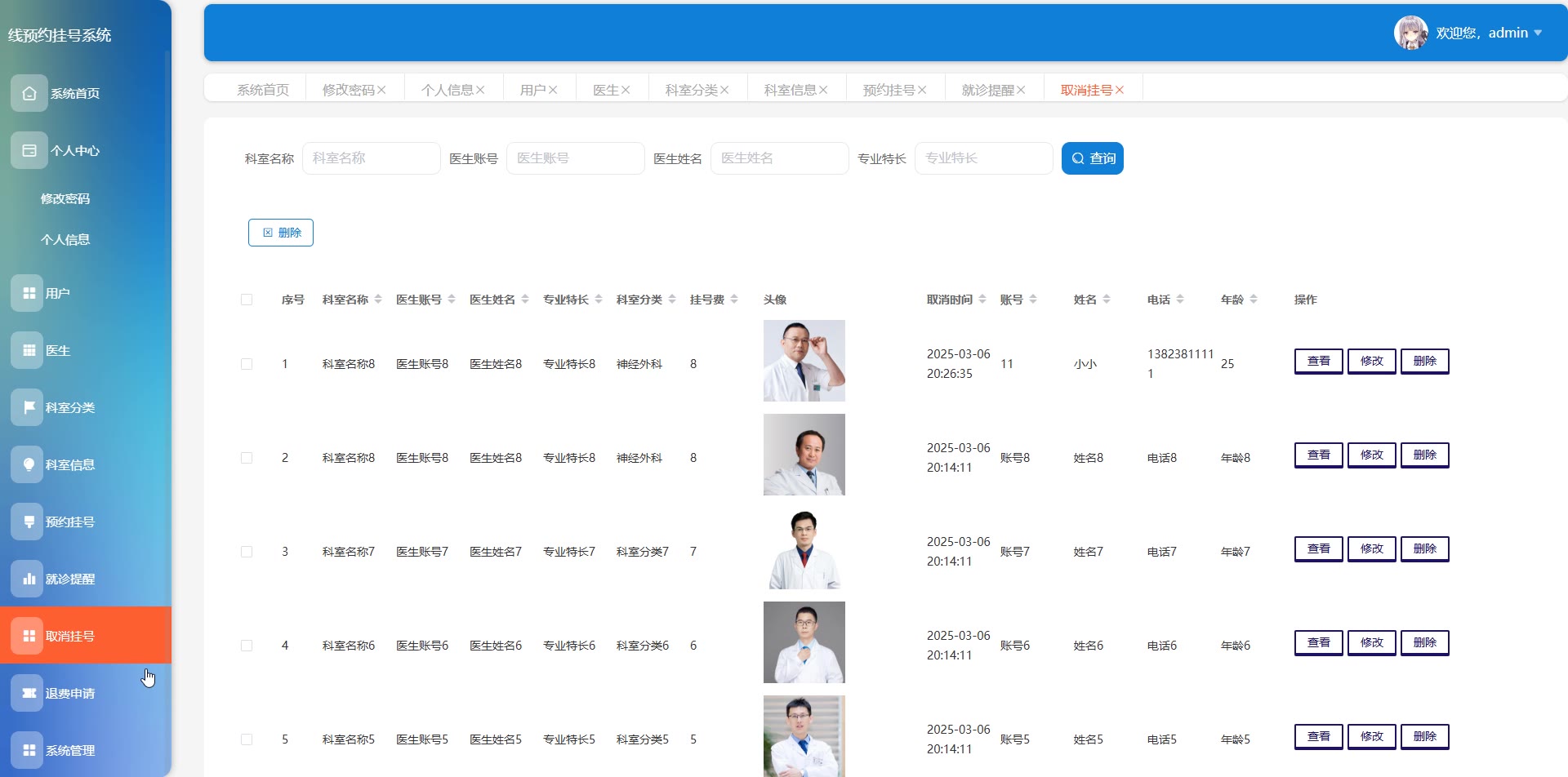Image resolution: width=1568 pixels, height=777 pixels.
Task: Sort by 姓名 column arrows
Action: [x=1107, y=300]
